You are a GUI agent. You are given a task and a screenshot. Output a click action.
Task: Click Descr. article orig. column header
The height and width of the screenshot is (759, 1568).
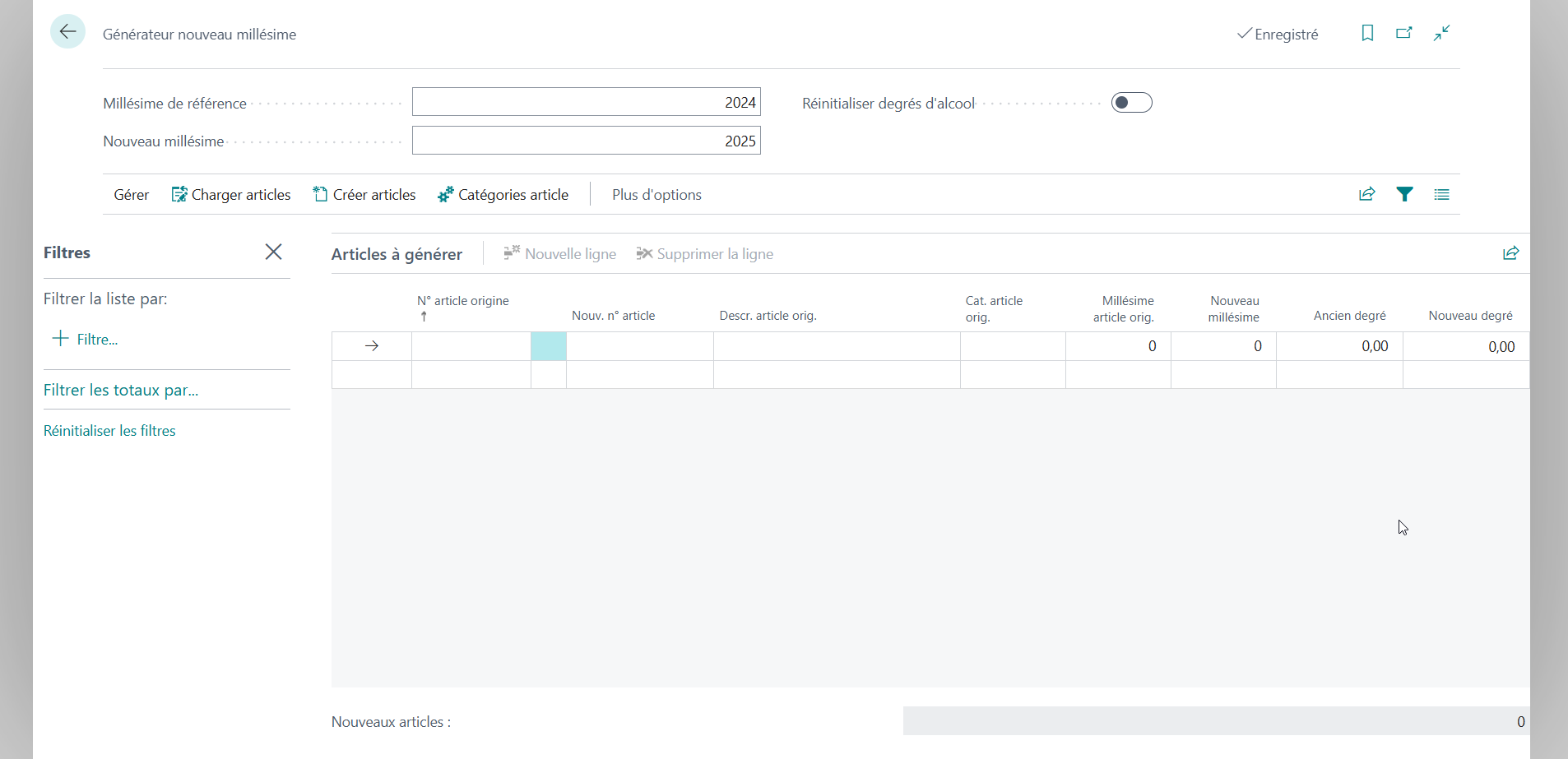click(x=768, y=316)
